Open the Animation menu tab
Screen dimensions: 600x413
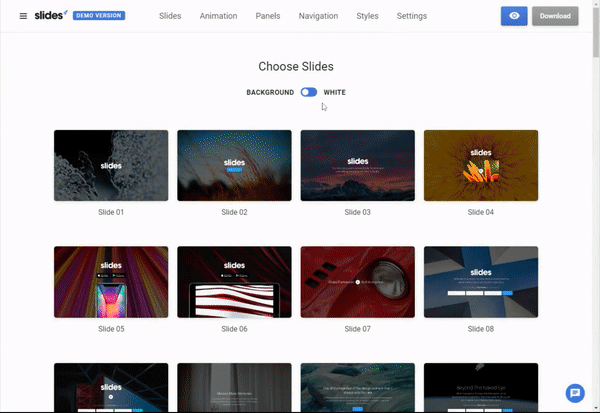coord(218,16)
